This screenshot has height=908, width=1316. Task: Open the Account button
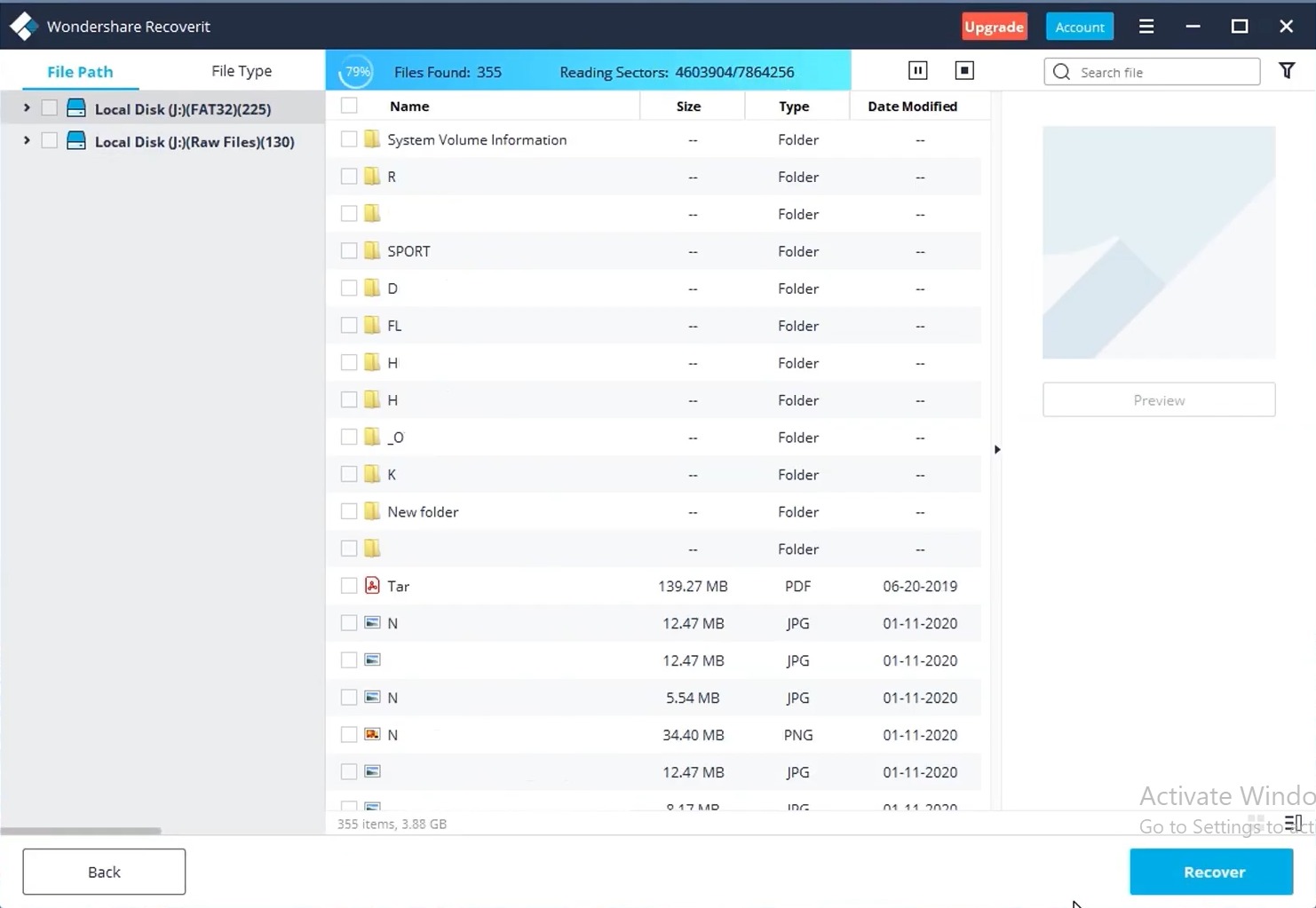[x=1080, y=27]
